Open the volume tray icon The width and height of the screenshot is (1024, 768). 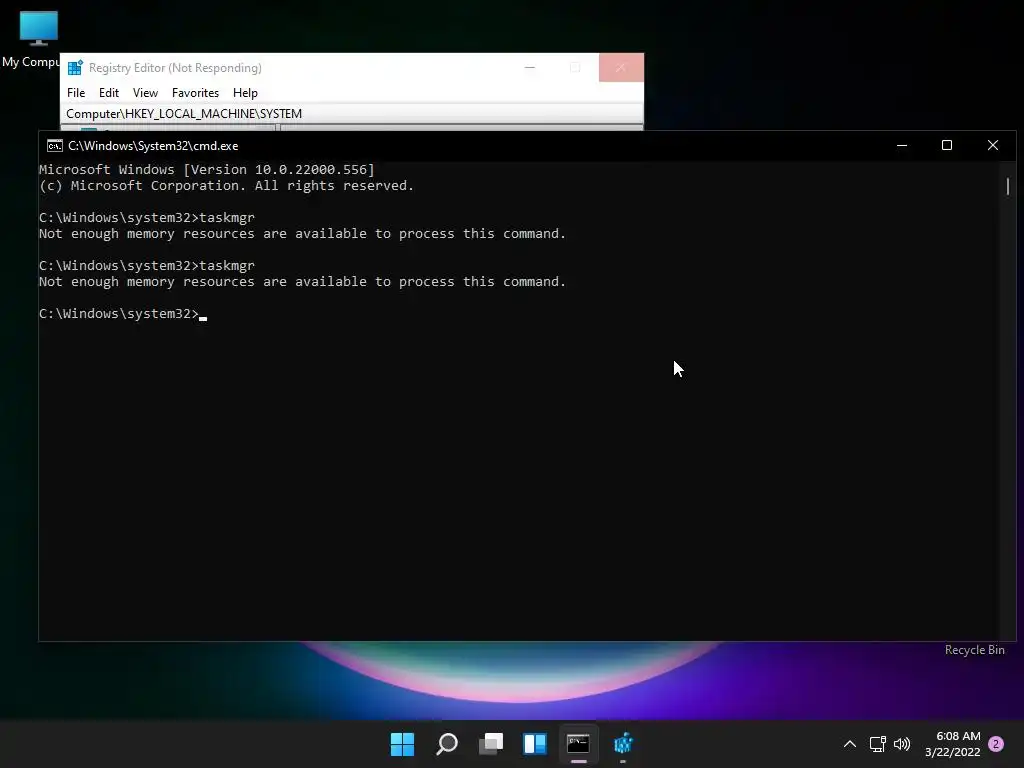902,744
